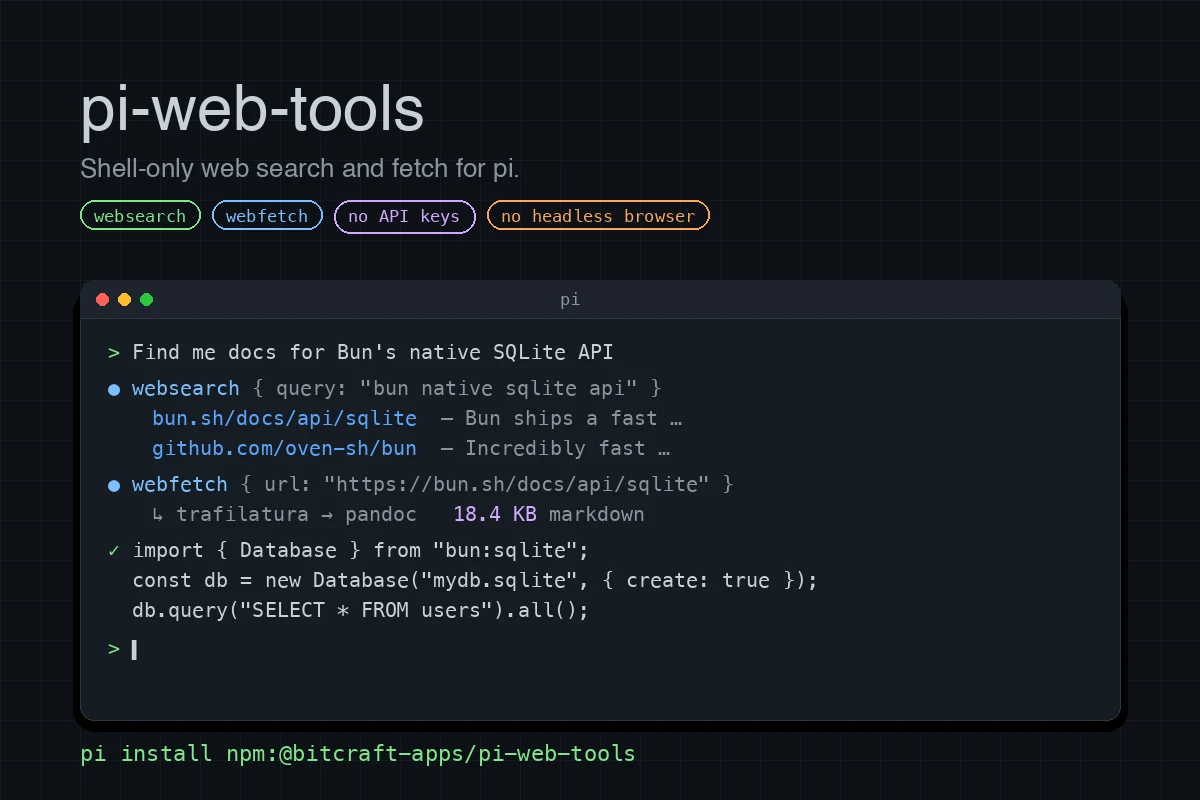
Task: Click the 'pi install npm:@bitcraft-apps/pi-web-tools' command
Action: [x=358, y=753]
